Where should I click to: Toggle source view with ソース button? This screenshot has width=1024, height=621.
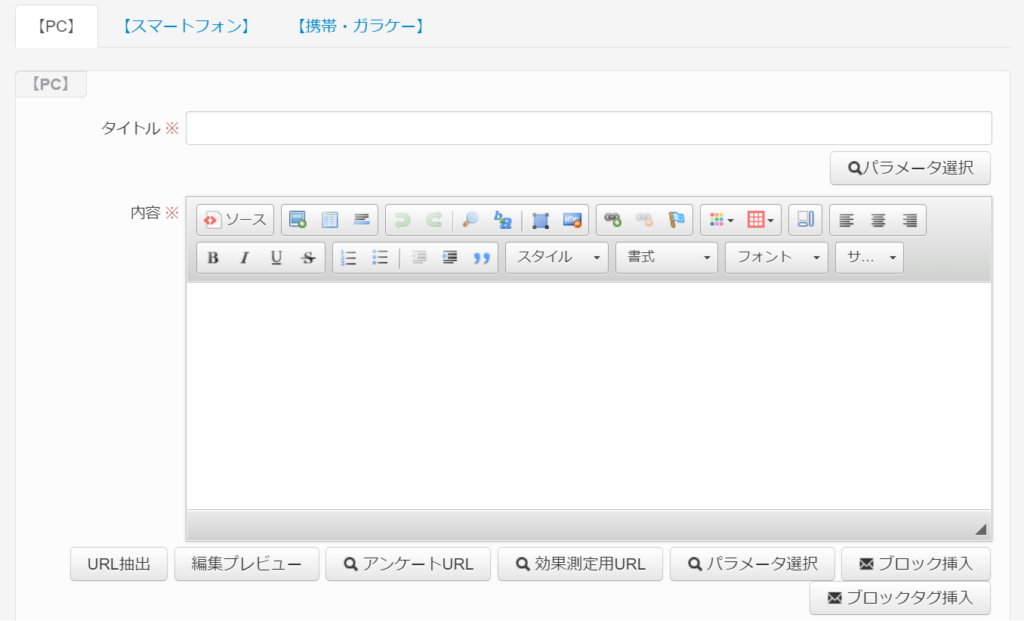(x=236, y=220)
